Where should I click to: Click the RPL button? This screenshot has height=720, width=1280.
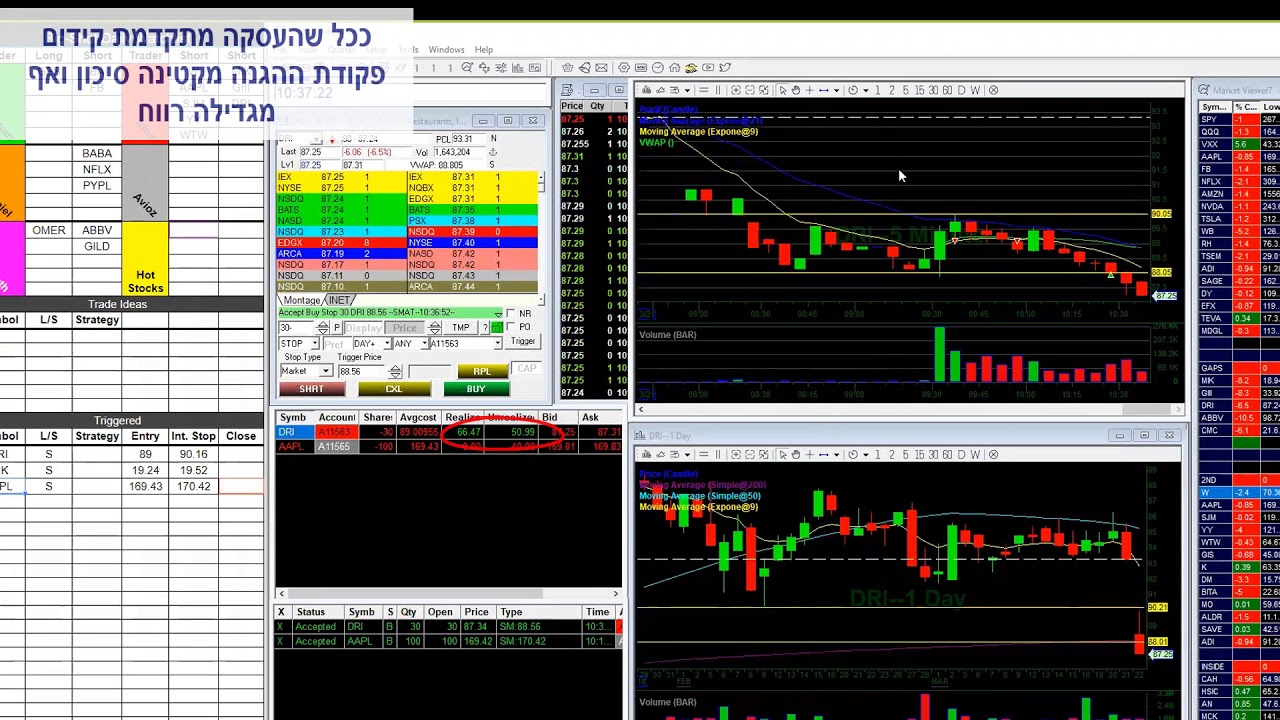click(x=483, y=371)
